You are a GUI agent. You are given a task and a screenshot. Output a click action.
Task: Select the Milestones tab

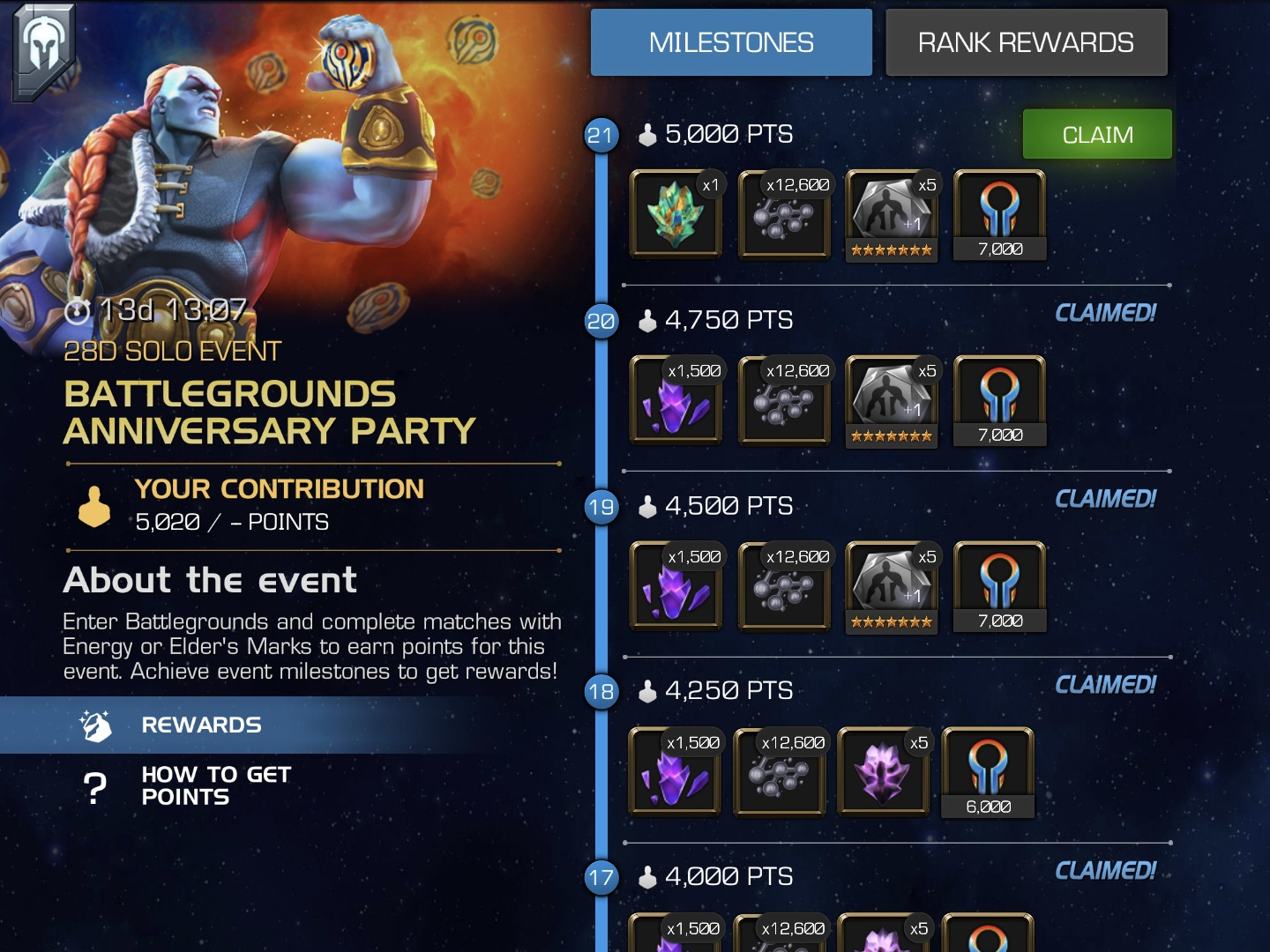pyautogui.click(x=731, y=42)
